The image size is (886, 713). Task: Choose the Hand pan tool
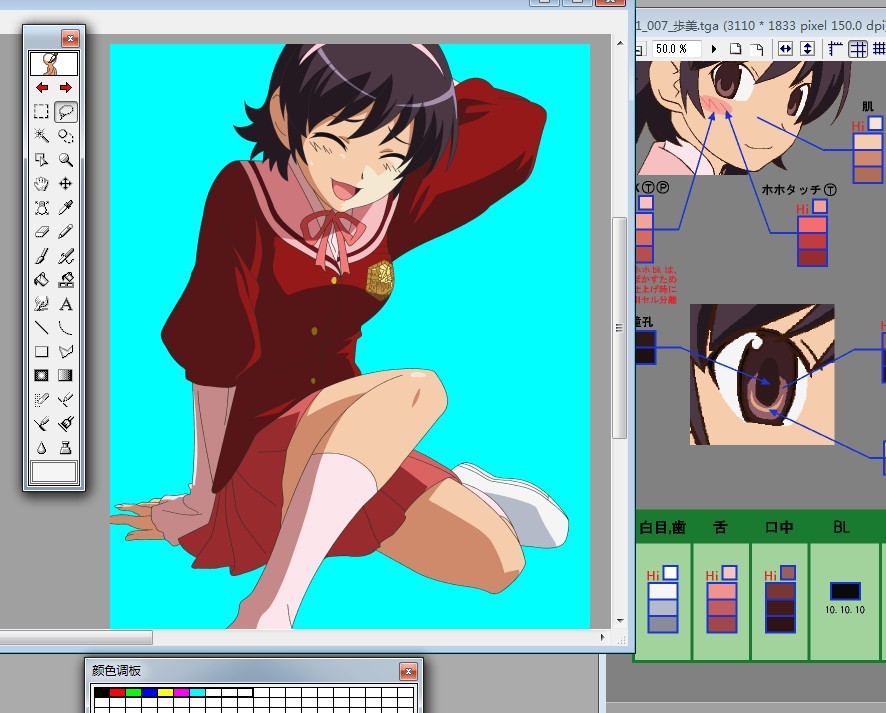tap(42, 183)
